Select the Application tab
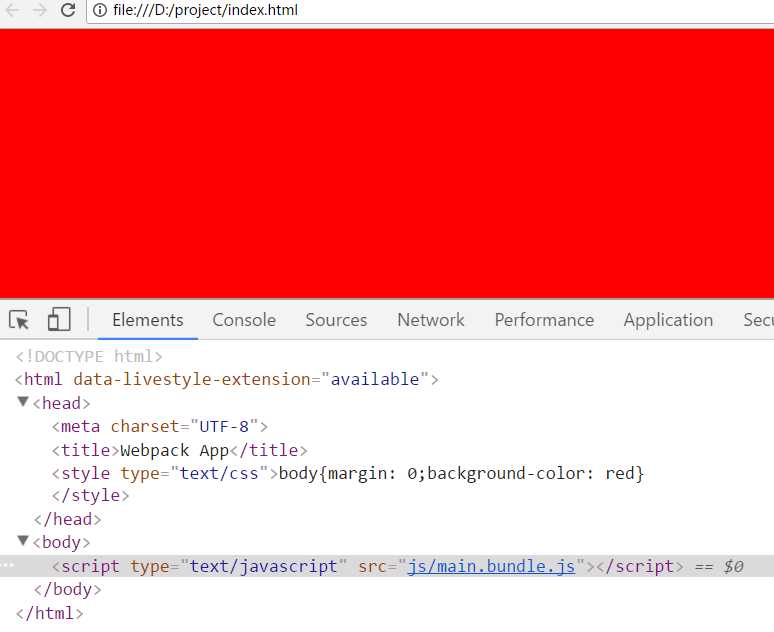This screenshot has height=632, width=774. pyautogui.click(x=668, y=320)
